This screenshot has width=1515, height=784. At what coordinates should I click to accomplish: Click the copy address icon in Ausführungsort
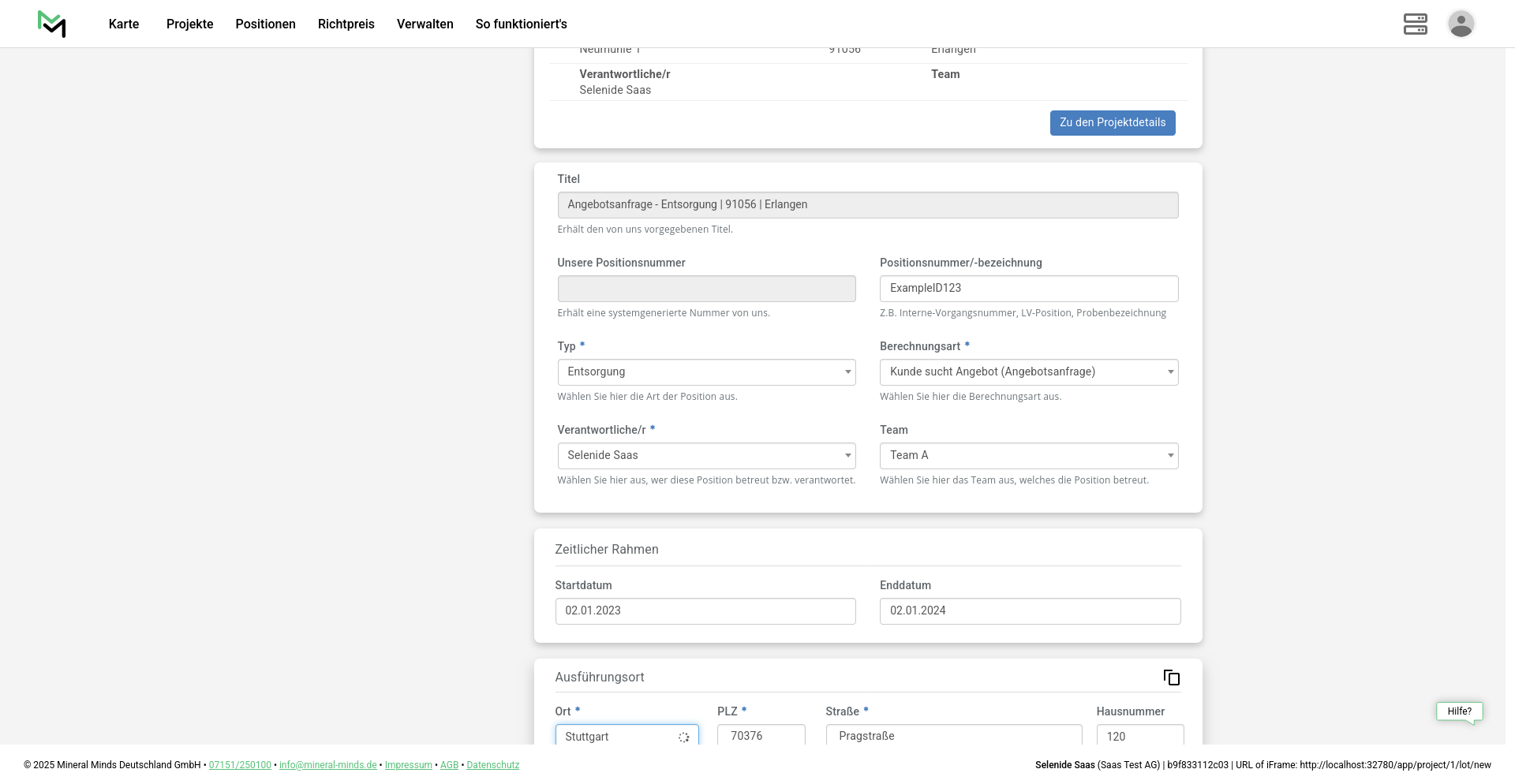(1171, 678)
